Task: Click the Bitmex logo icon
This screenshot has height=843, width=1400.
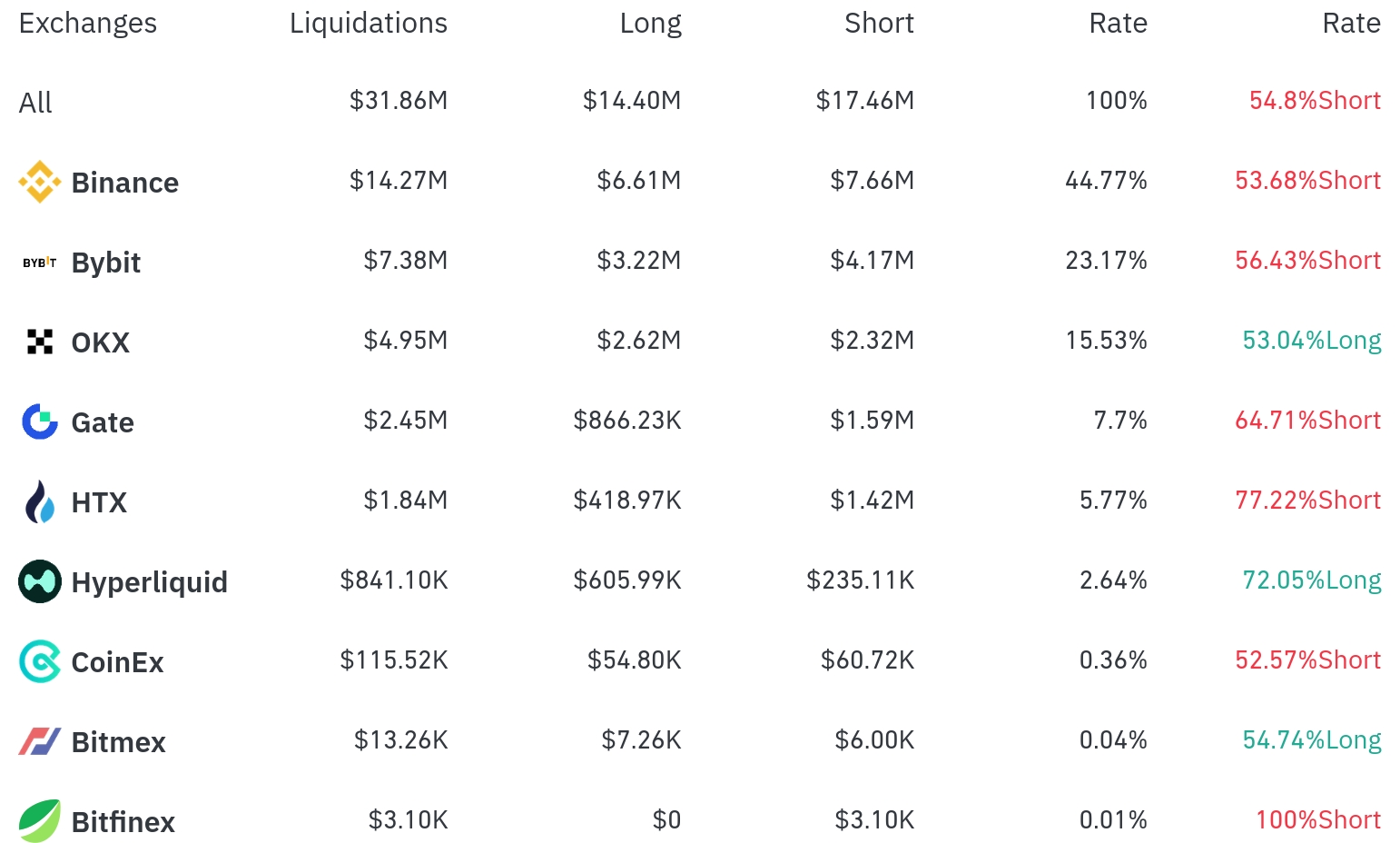Action: point(40,741)
